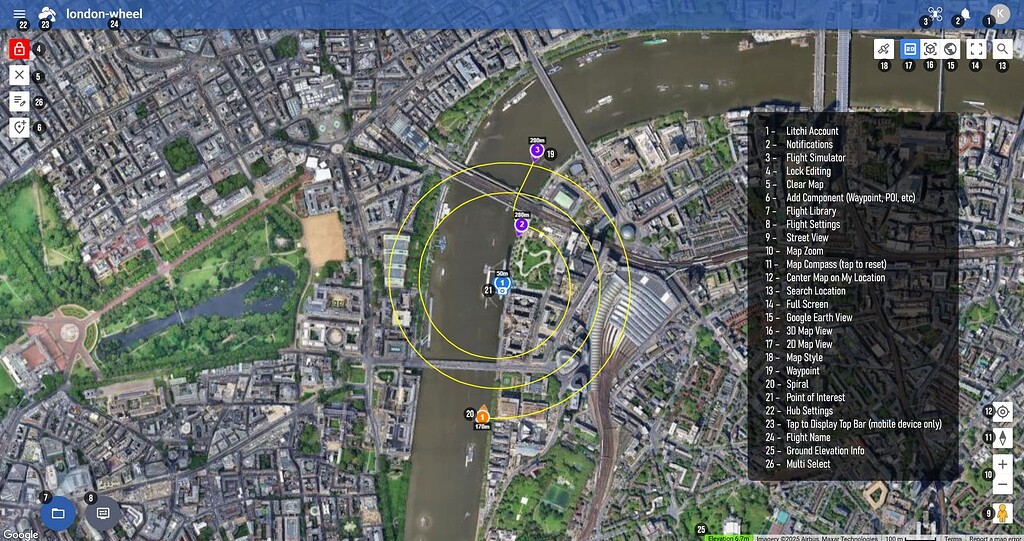Select purple waypoint 3 marker

point(537,152)
